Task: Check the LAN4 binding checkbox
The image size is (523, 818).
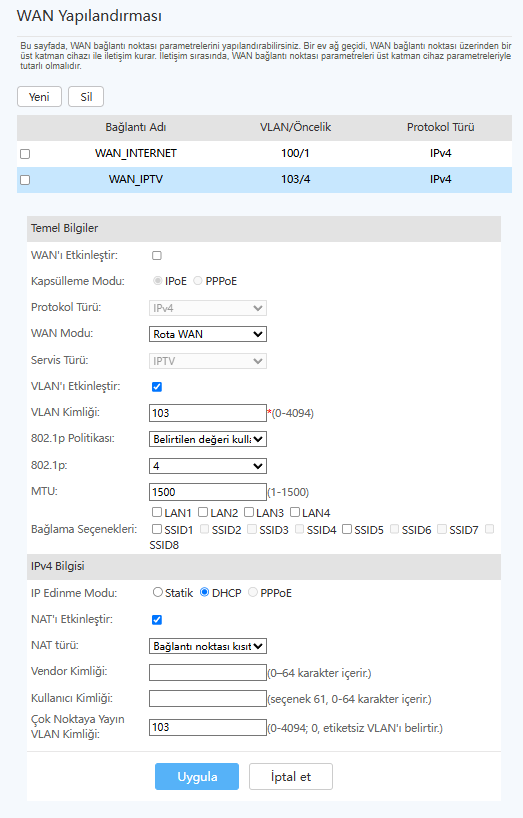Action: (x=295, y=512)
